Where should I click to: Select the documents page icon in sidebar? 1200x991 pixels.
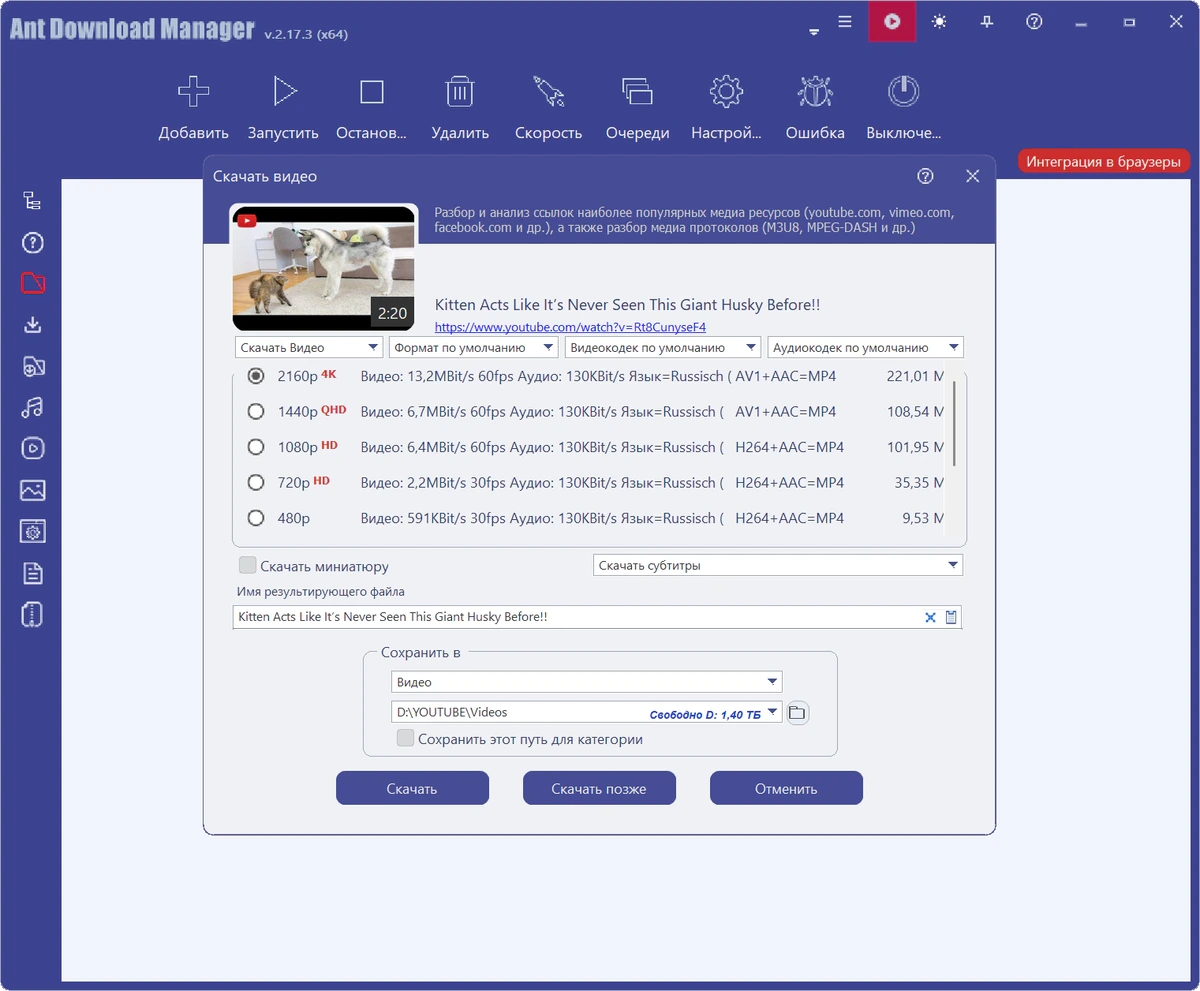[33, 572]
